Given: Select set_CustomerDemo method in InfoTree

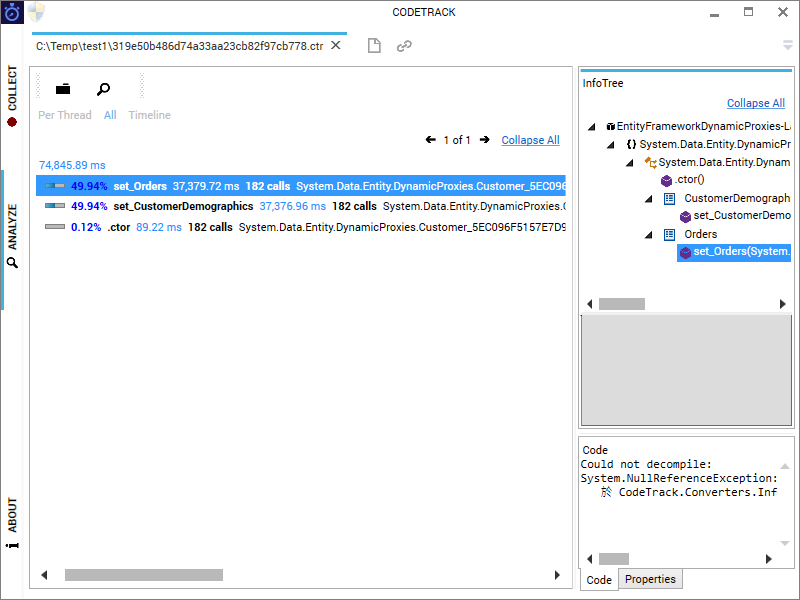Looking at the screenshot, I should (x=742, y=215).
